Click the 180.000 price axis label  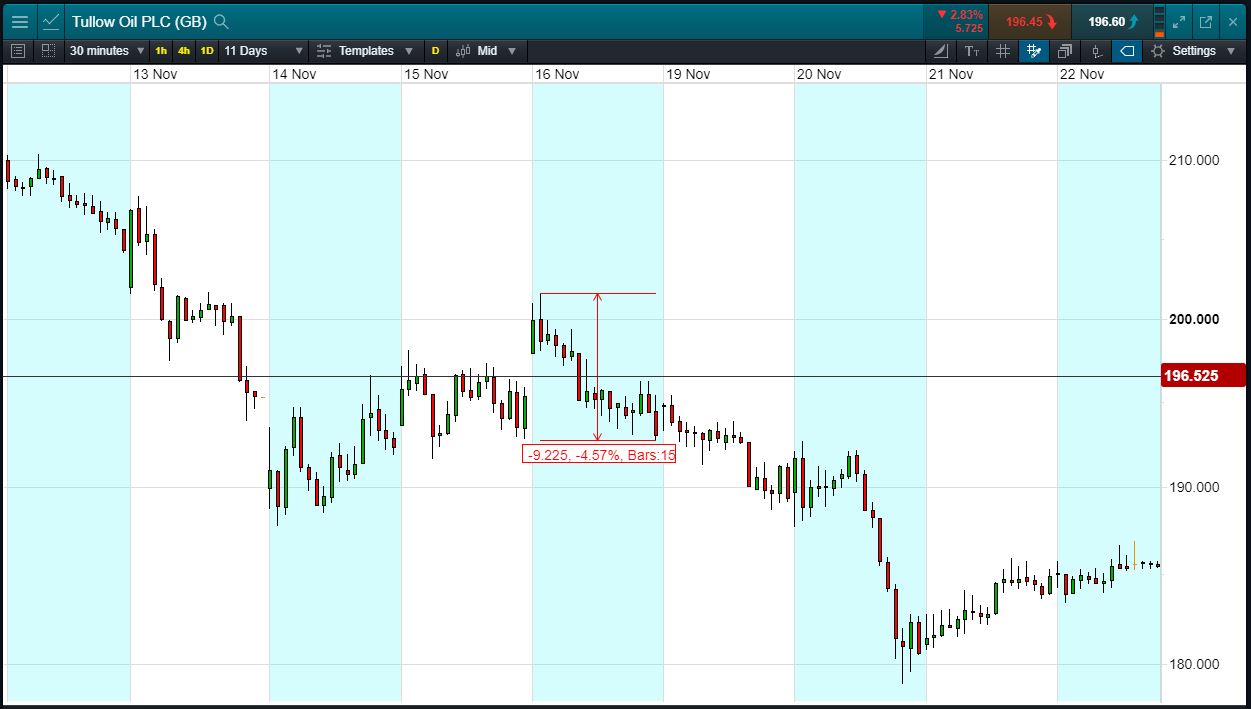coord(1194,664)
